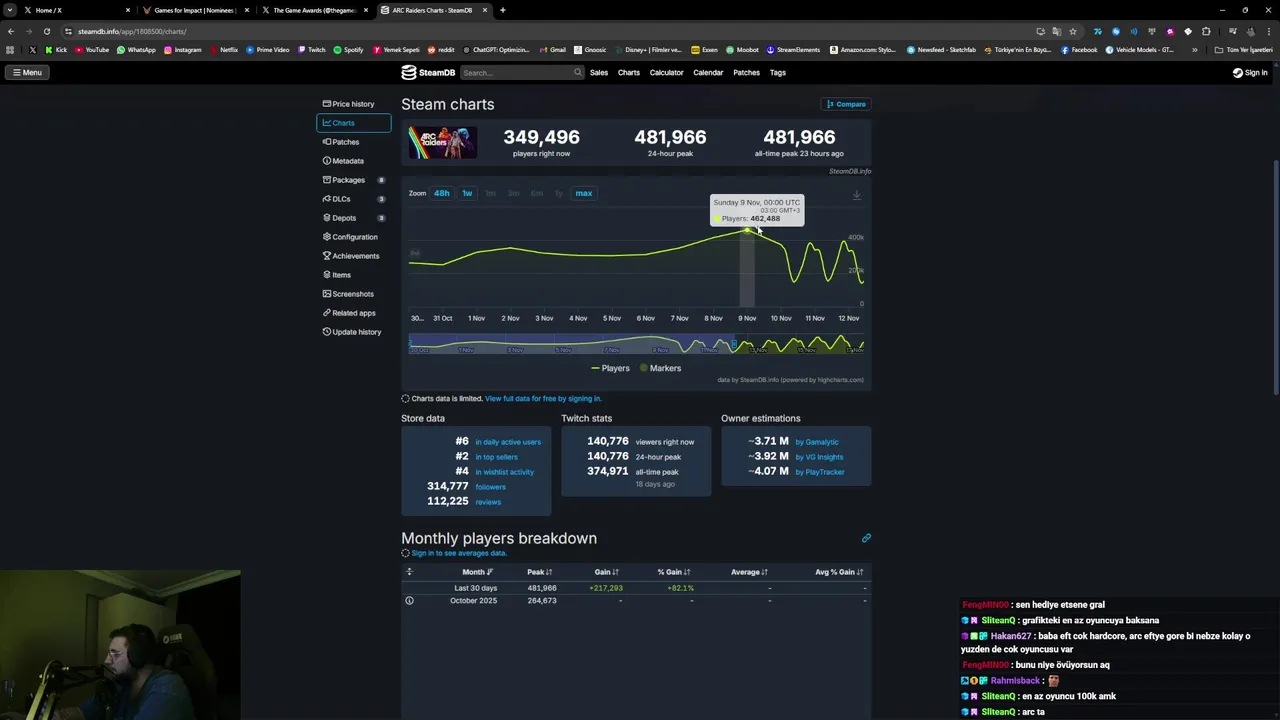Click the SteamDB logo in header
The width and height of the screenshot is (1280, 720).
[x=428, y=72]
